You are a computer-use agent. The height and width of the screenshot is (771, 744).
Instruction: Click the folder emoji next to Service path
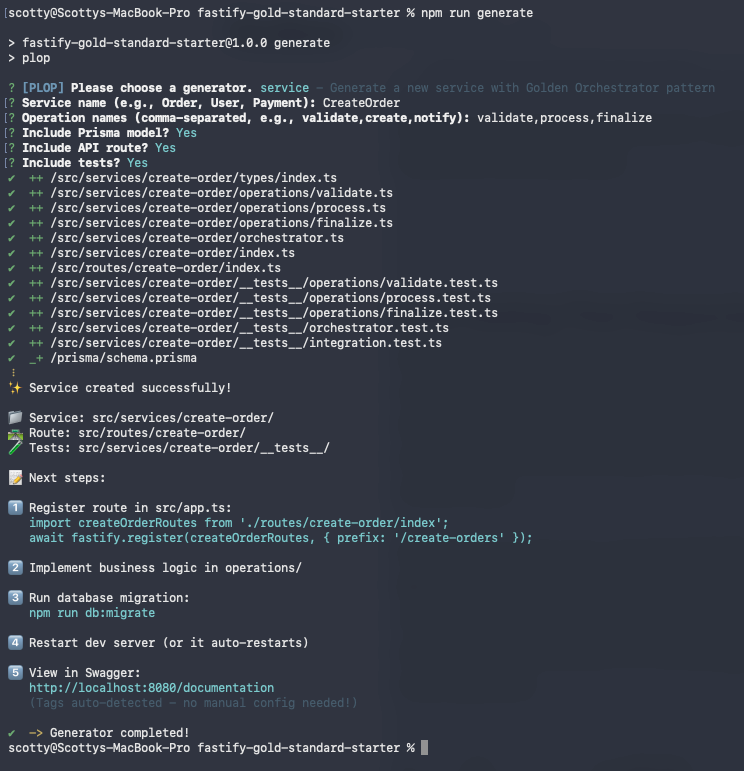tap(14, 418)
